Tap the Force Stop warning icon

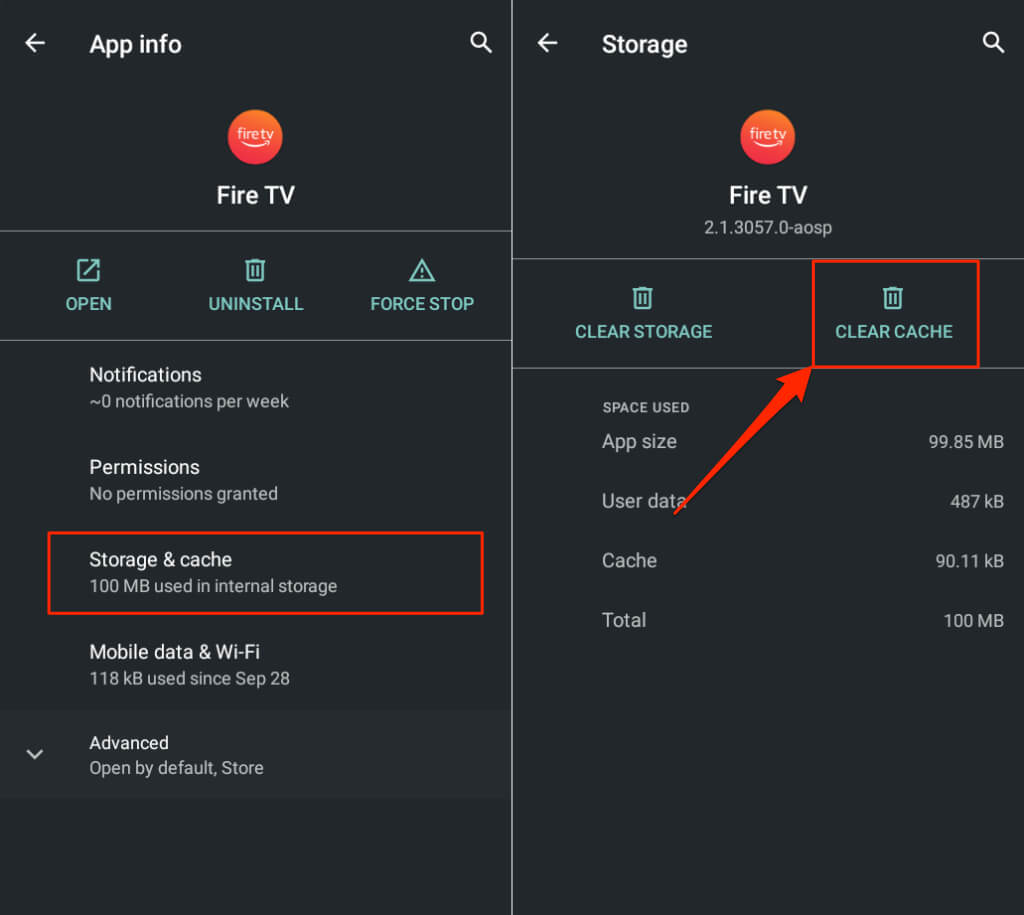click(x=421, y=270)
